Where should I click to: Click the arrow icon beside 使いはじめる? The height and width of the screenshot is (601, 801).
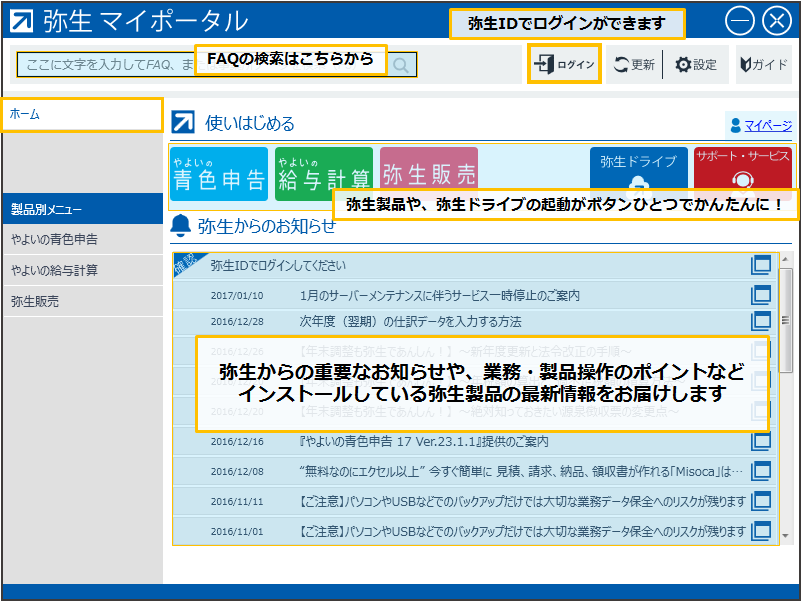[183, 123]
